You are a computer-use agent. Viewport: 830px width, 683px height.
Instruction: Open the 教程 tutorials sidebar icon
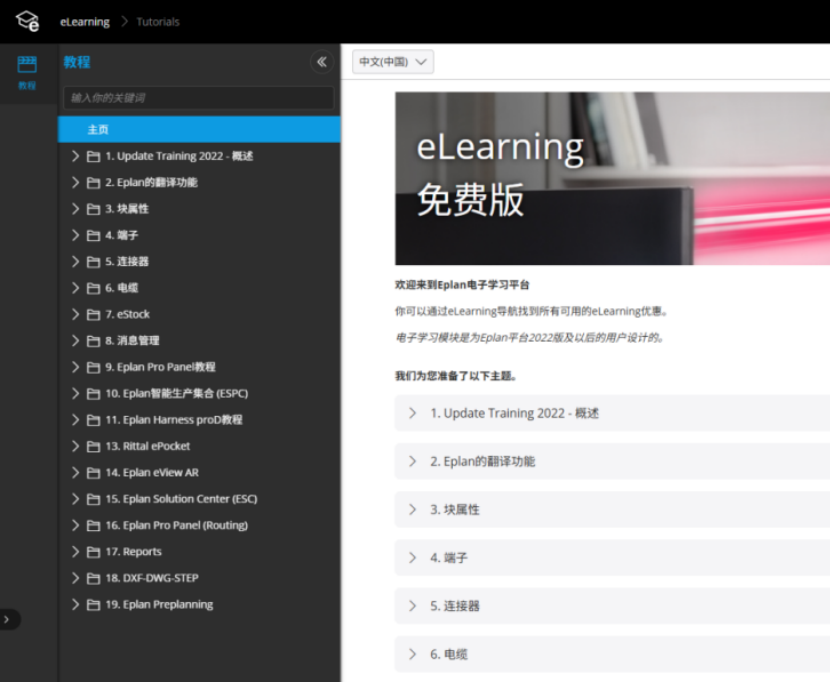click(x=27, y=72)
